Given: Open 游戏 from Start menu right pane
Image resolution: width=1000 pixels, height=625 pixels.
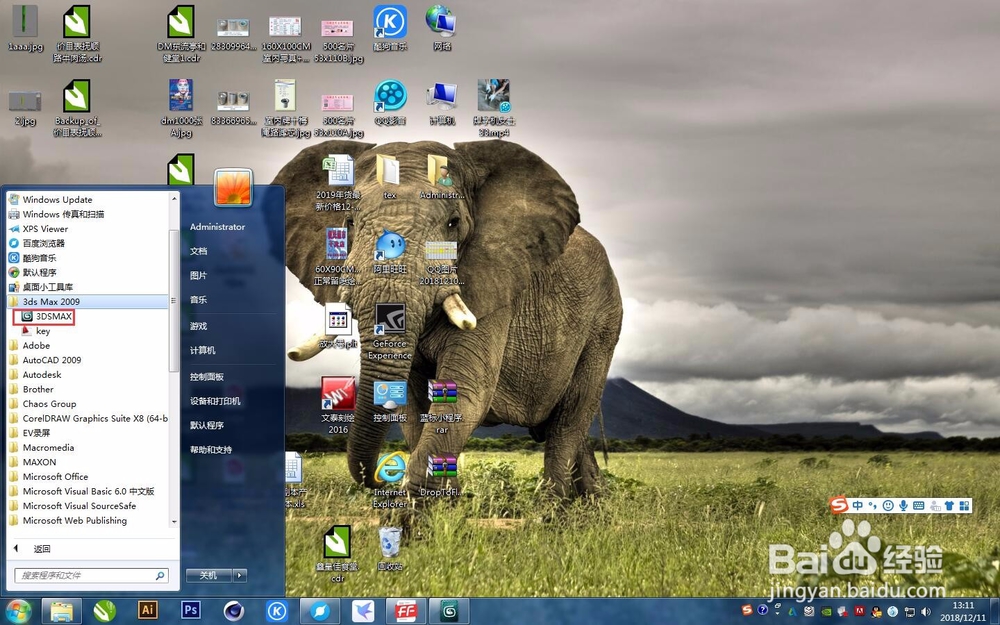Looking at the screenshot, I should [x=198, y=326].
